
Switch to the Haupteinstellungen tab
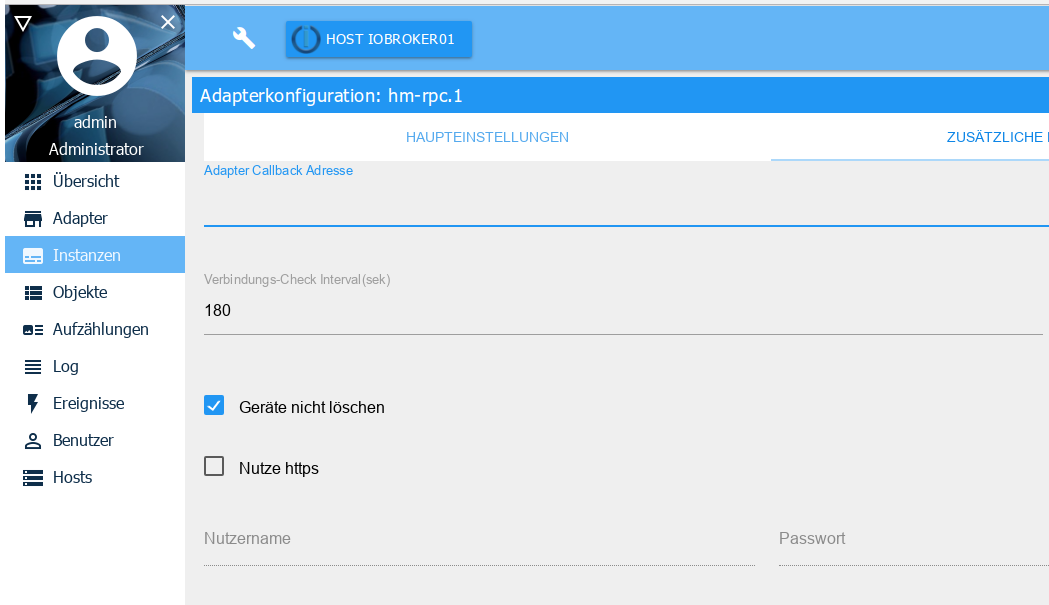pyautogui.click(x=487, y=137)
